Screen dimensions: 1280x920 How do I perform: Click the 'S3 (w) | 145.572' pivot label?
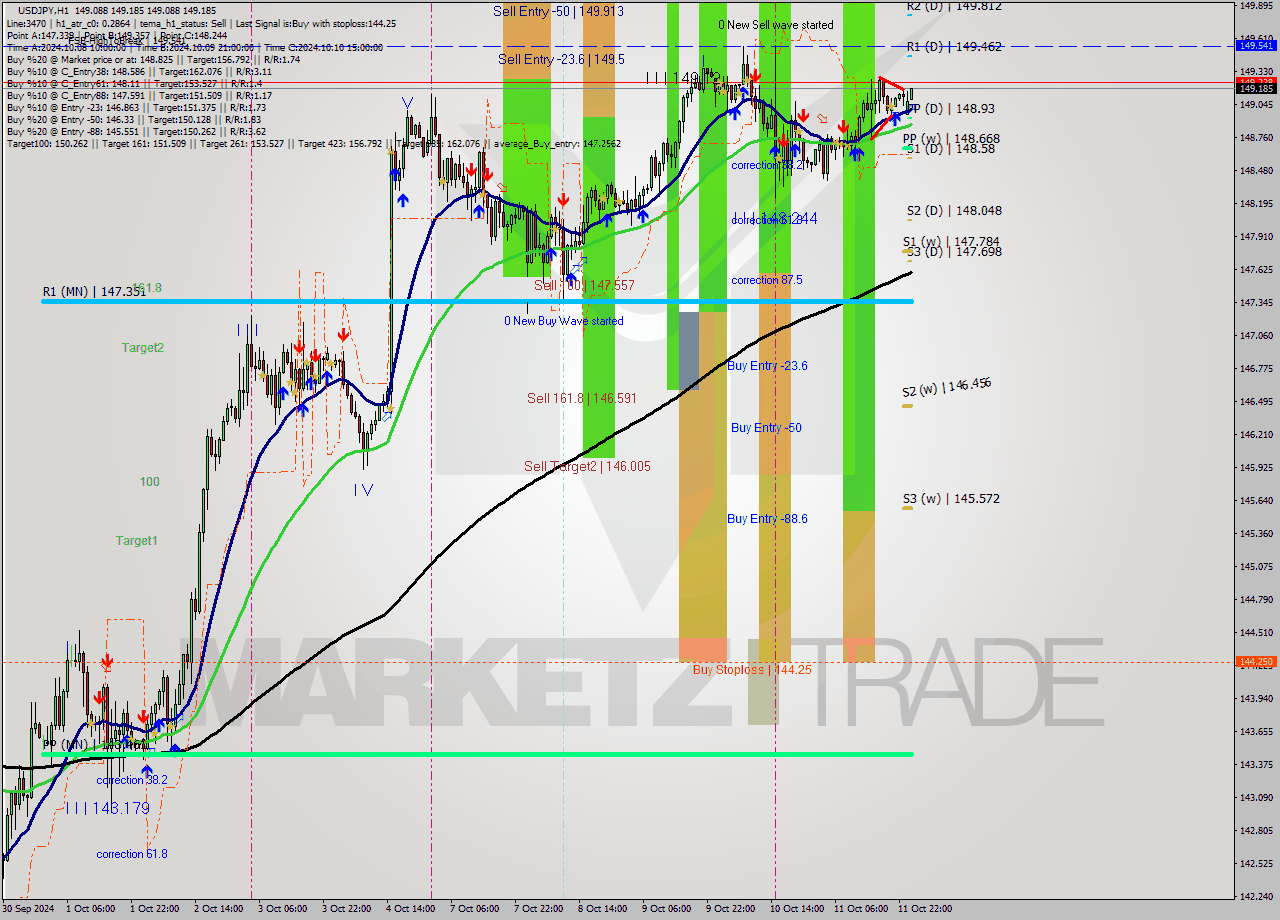pos(951,498)
